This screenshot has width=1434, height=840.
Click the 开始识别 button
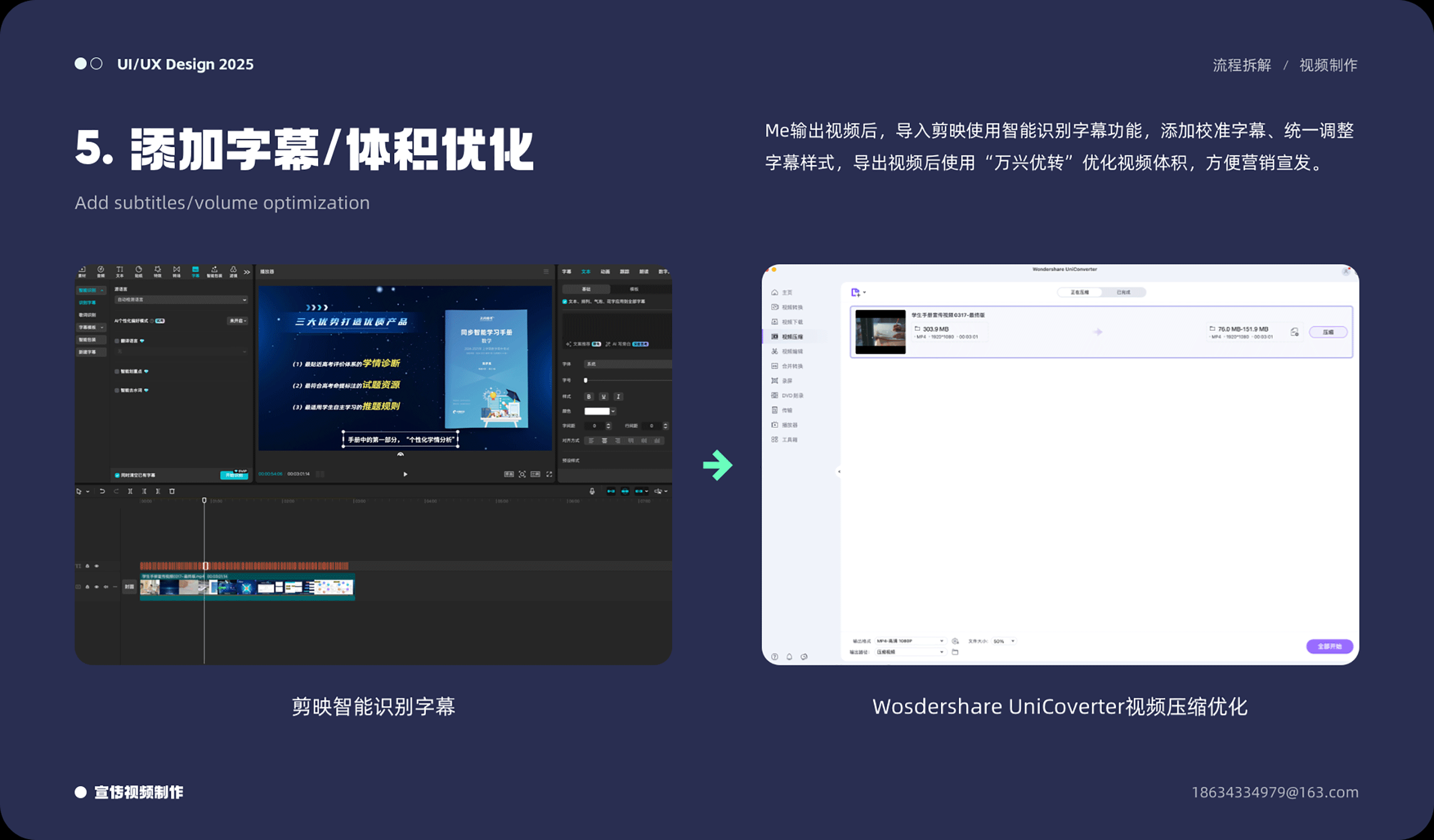click(x=234, y=475)
